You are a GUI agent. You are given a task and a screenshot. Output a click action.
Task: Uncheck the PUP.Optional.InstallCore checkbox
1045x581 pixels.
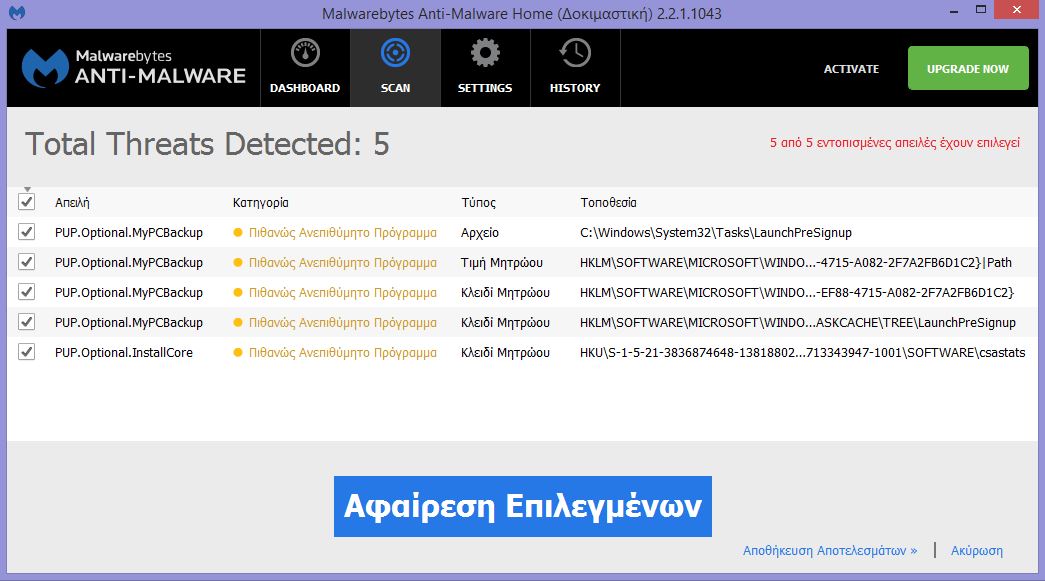tap(27, 352)
